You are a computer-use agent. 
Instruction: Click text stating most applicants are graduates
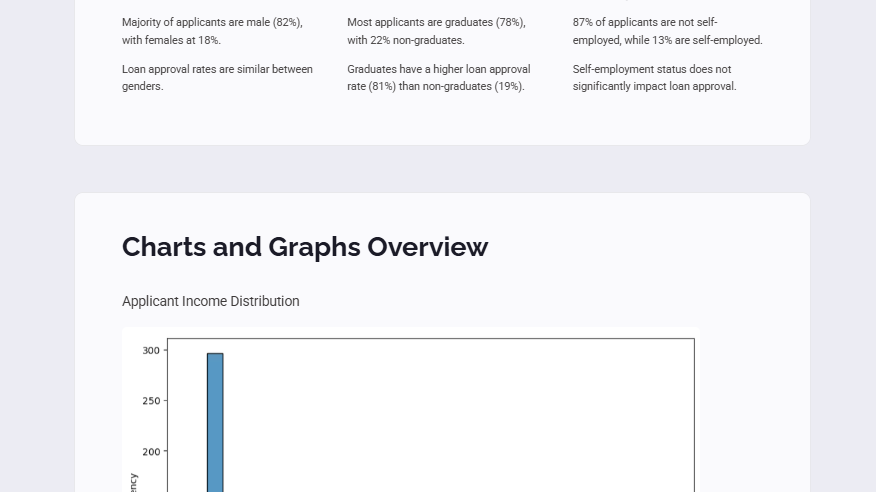pos(436,31)
